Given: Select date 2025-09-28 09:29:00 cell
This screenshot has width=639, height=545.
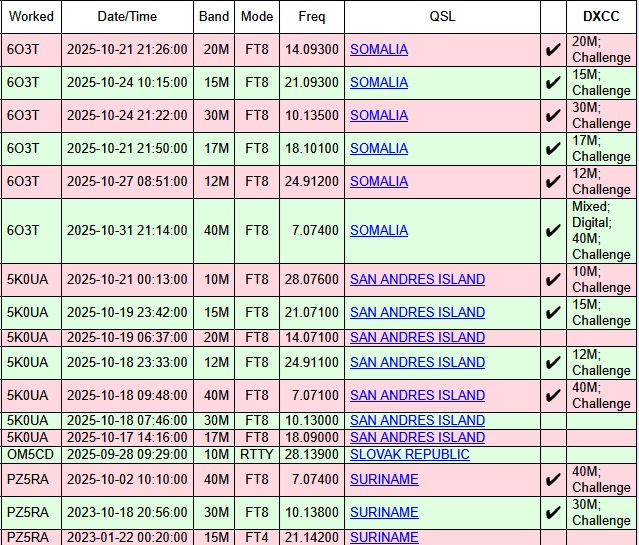Looking at the screenshot, I should (x=127, y=455).
